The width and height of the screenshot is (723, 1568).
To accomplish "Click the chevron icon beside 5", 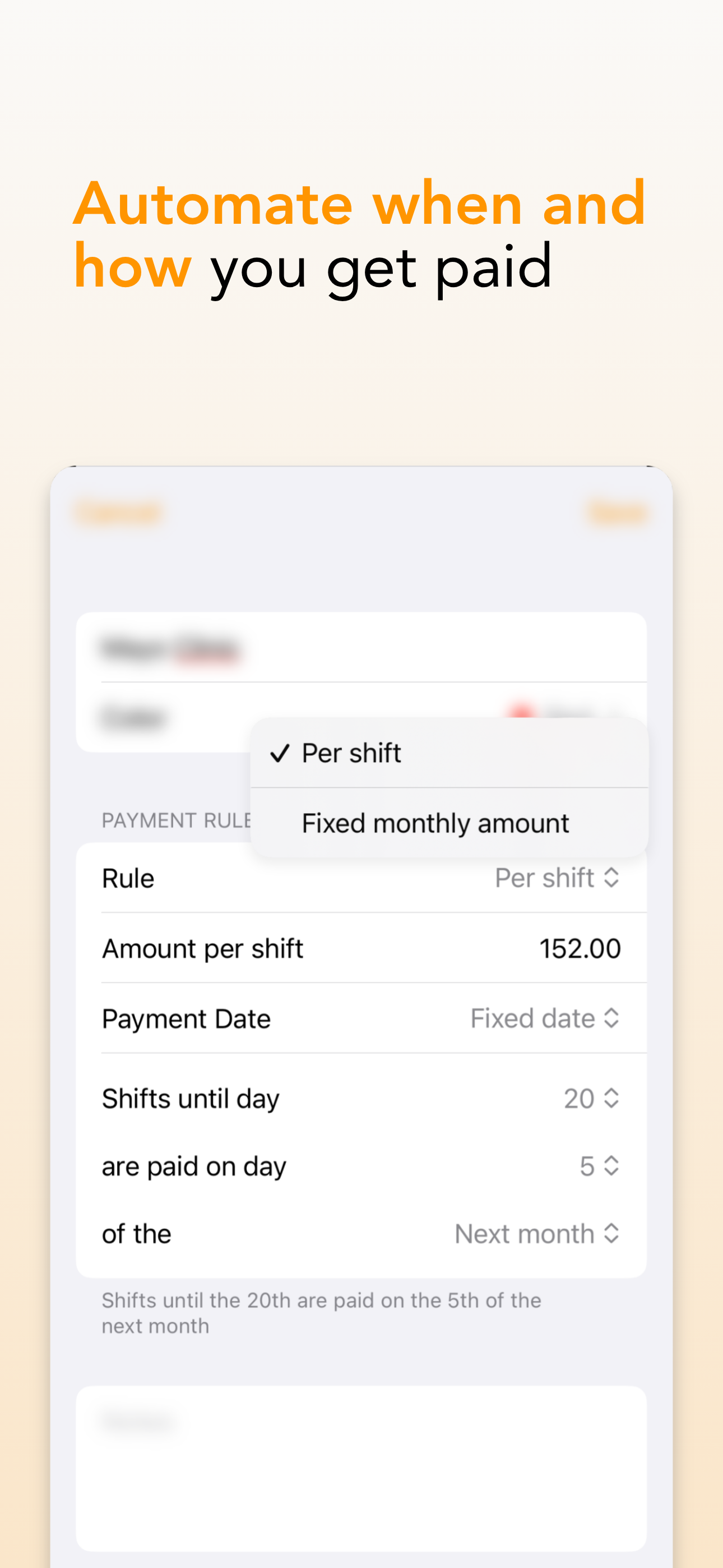I will pyautogui.click(x=611, y=1166).
